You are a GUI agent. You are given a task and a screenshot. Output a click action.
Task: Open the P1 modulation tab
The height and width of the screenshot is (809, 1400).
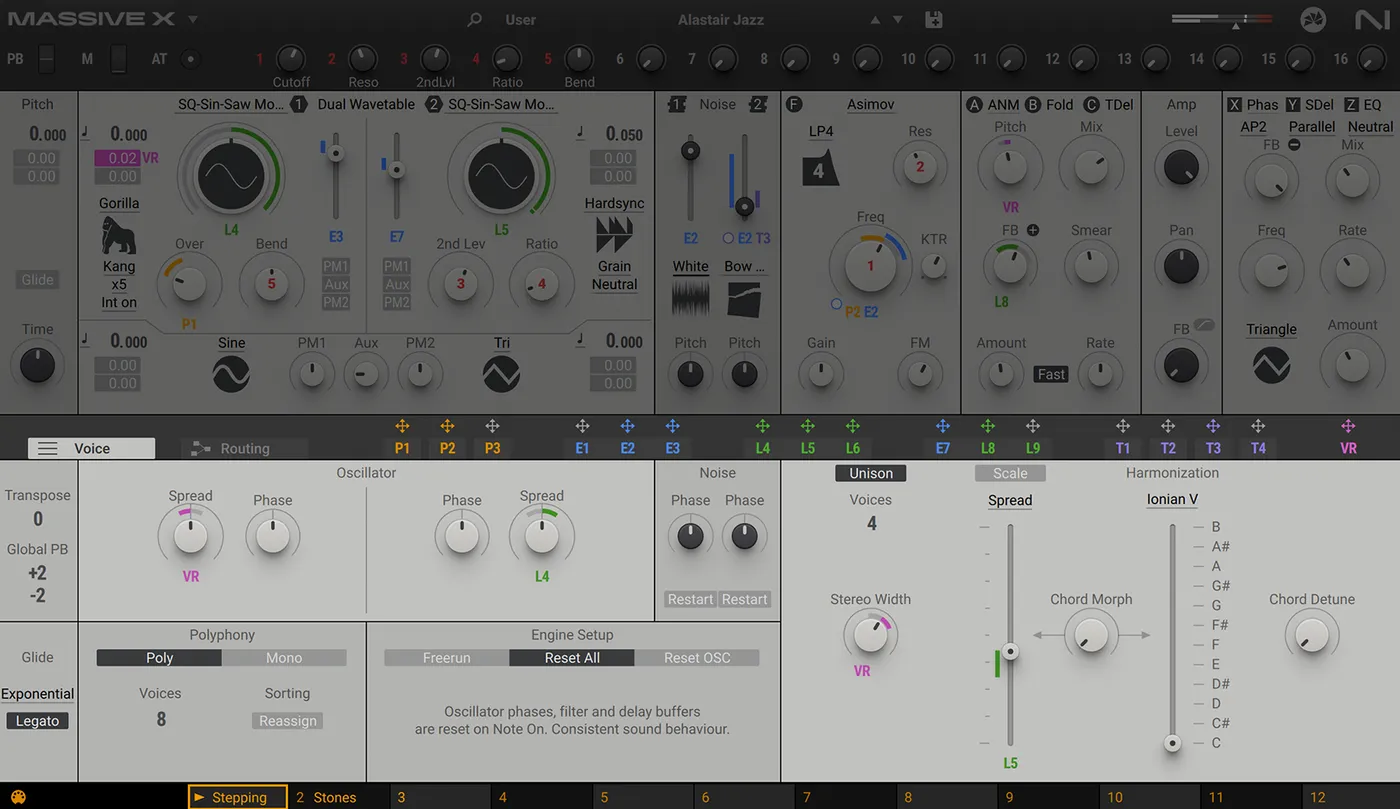tap(402, 448)
